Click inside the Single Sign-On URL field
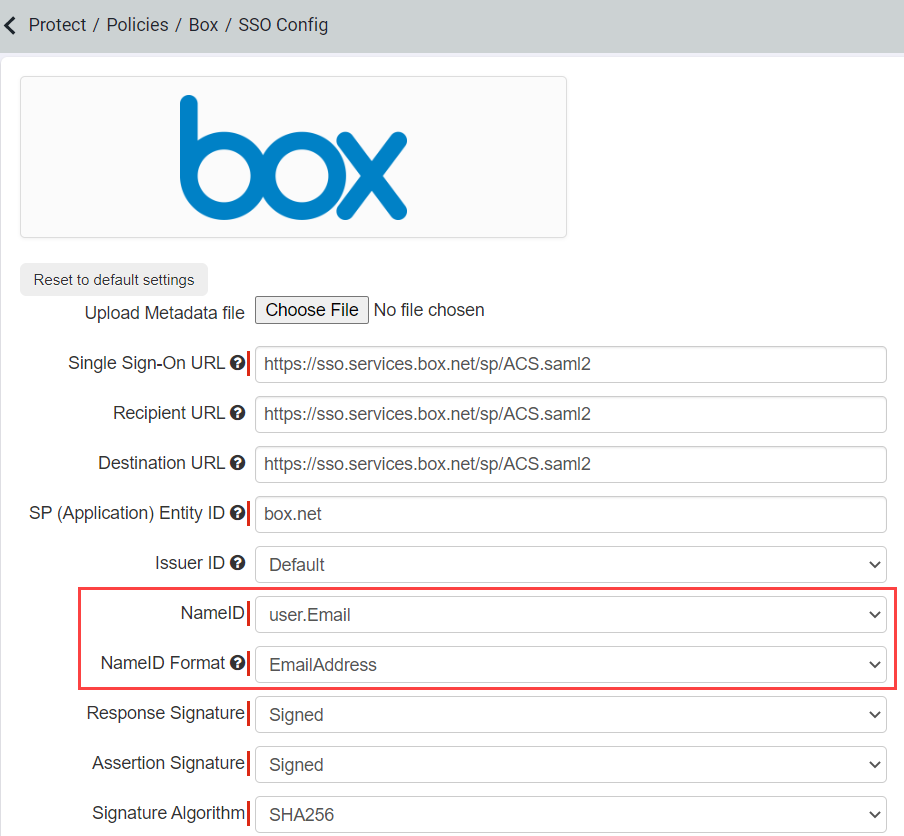Viewport: 904px width, 836px height. (x=570, y=364)
